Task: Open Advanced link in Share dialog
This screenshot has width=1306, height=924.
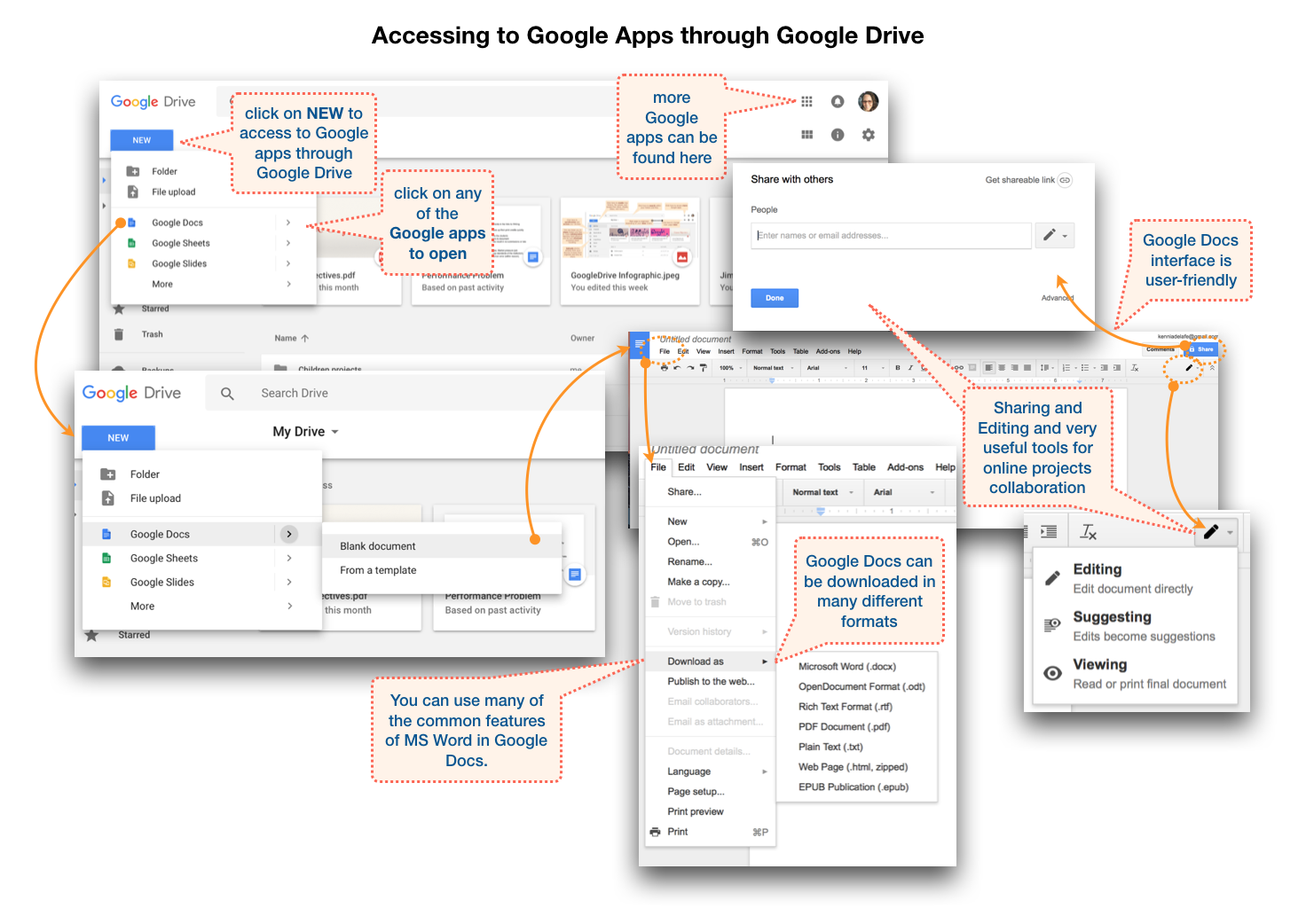Action: (1058, 298)
